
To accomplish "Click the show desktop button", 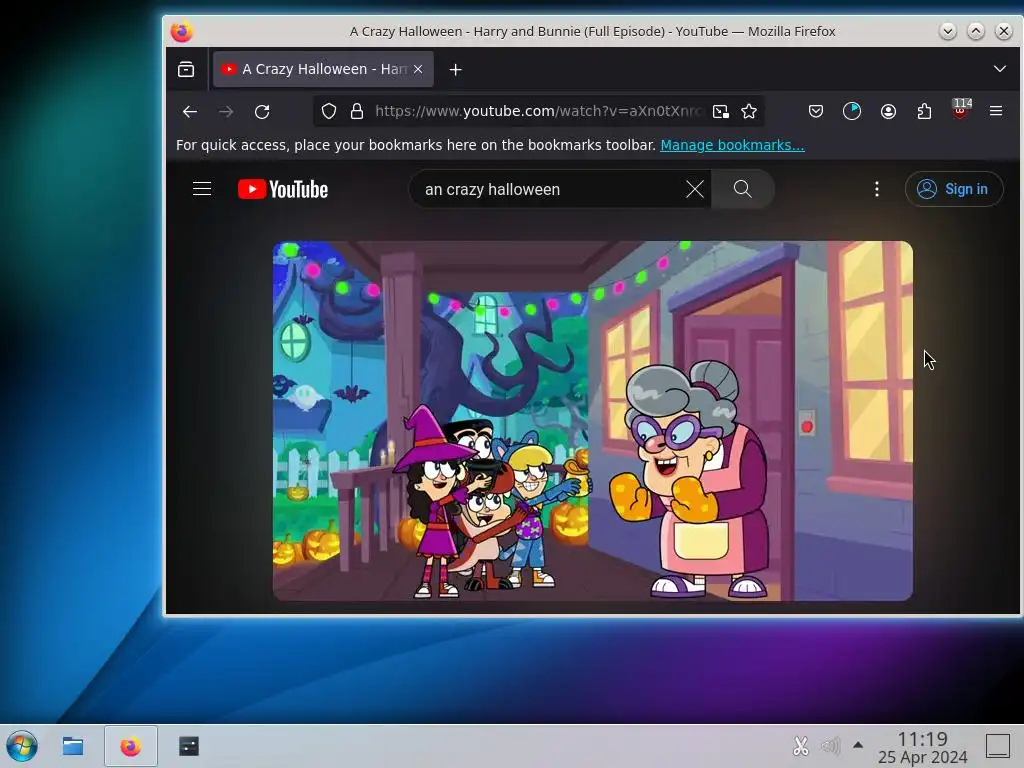I will pos(998,746).
